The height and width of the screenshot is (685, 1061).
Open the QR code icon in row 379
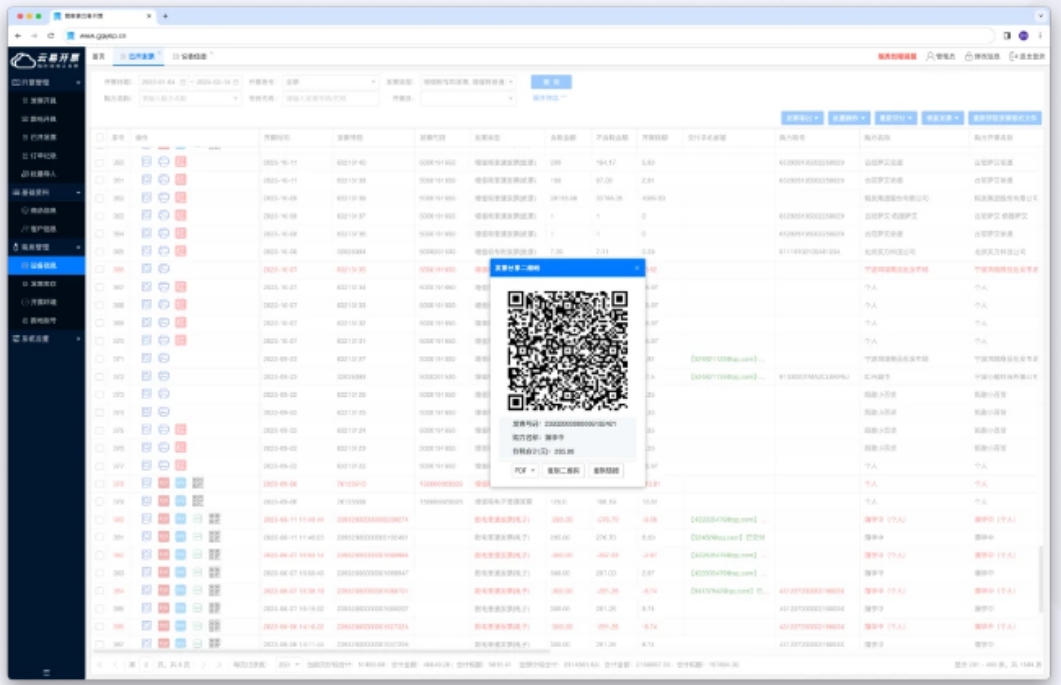click(x=198, y=501)
